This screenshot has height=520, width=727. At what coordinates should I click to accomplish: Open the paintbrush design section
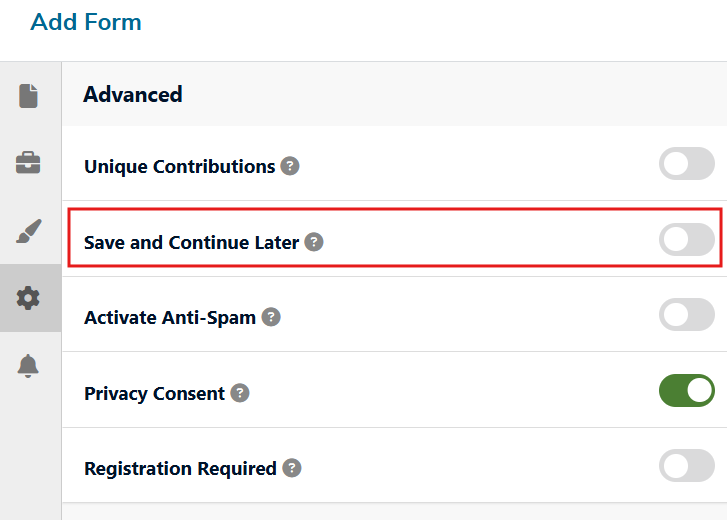click(x=29, y=231)
